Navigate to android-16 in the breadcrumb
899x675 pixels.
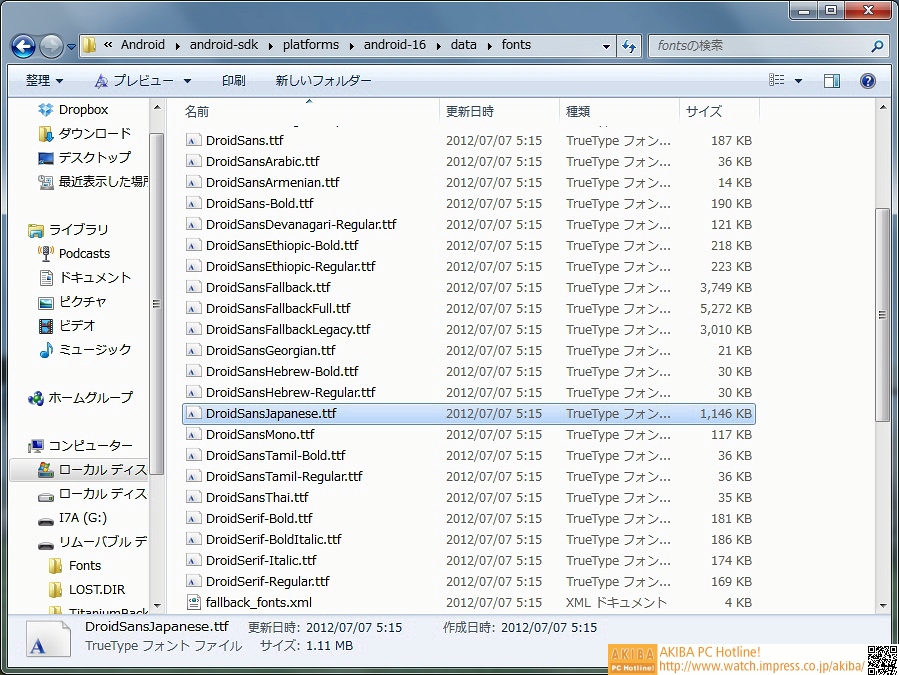393,45
